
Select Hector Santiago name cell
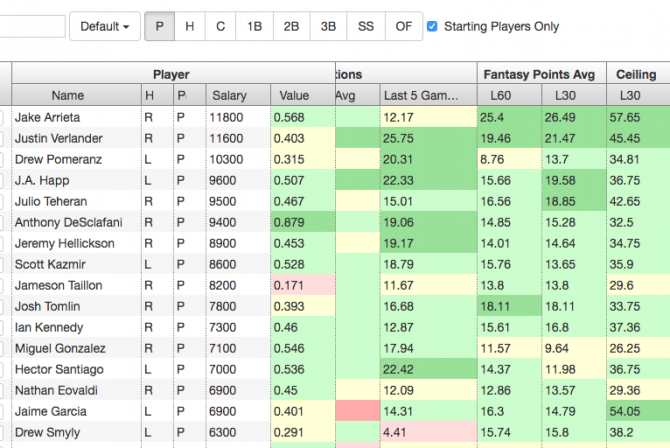(x=76, y=369)
